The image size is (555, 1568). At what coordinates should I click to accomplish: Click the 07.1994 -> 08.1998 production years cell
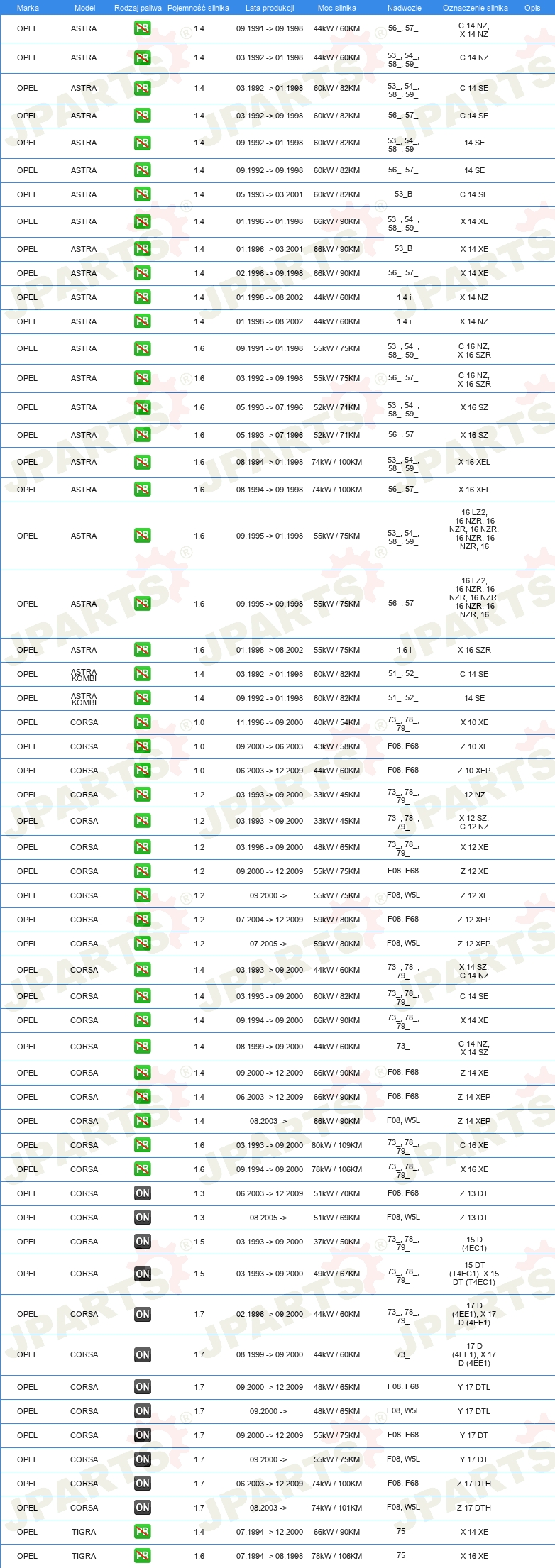[270, 1556]
